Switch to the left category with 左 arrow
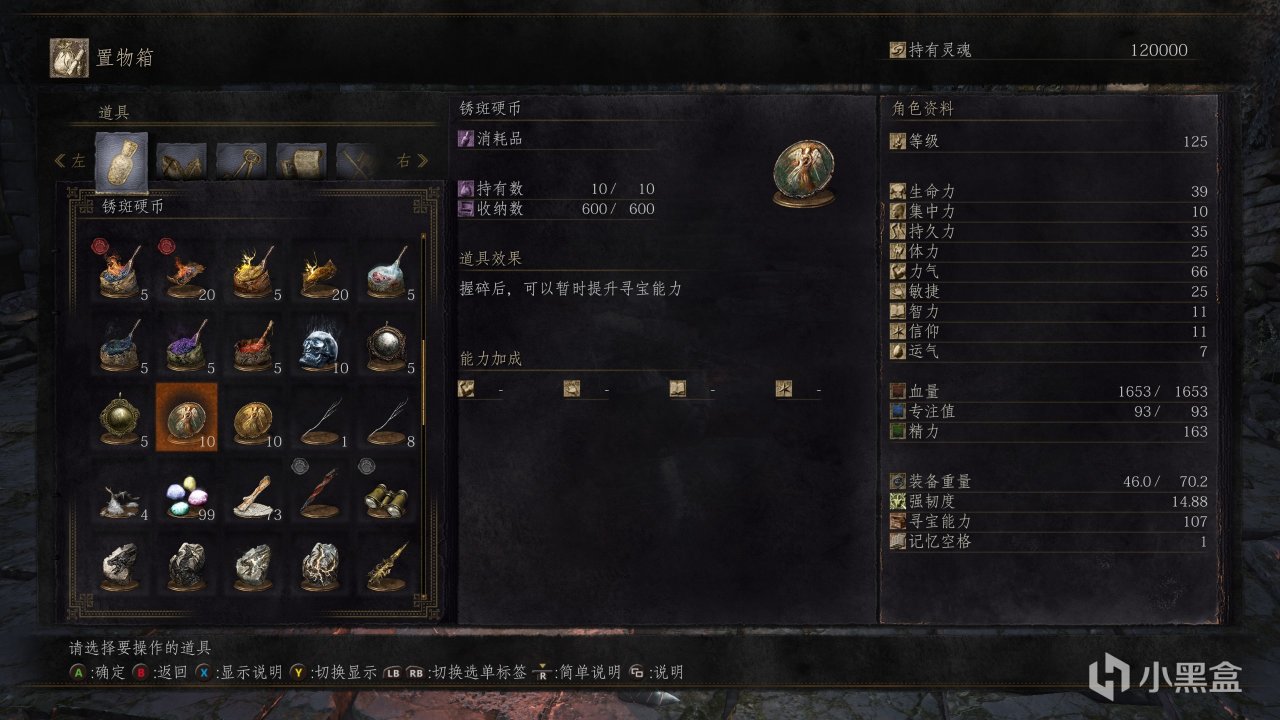 [70, 161]
